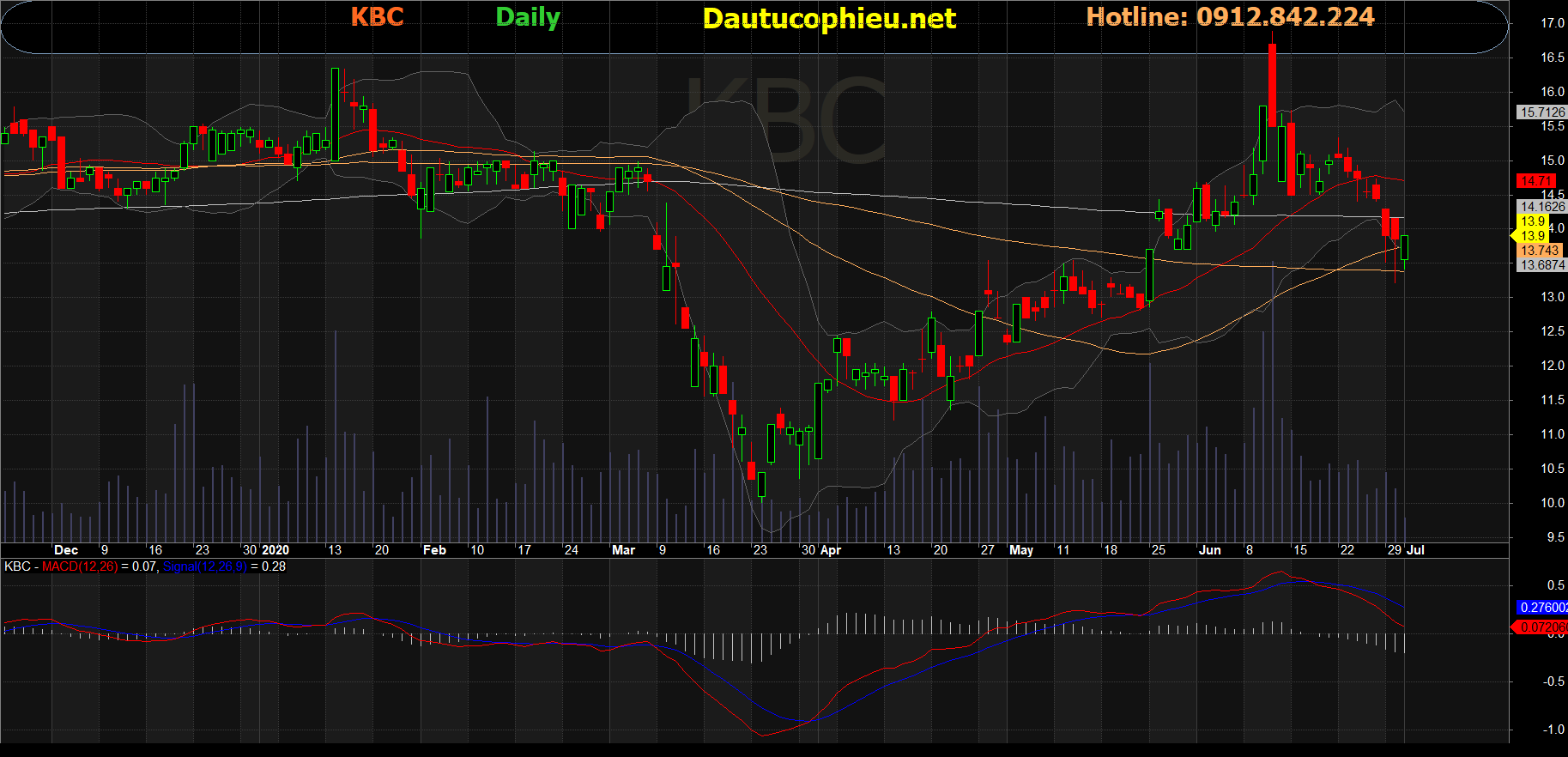Click the gray 15.7126 upper band label

pyautogui.click(x=1541, y=112)
